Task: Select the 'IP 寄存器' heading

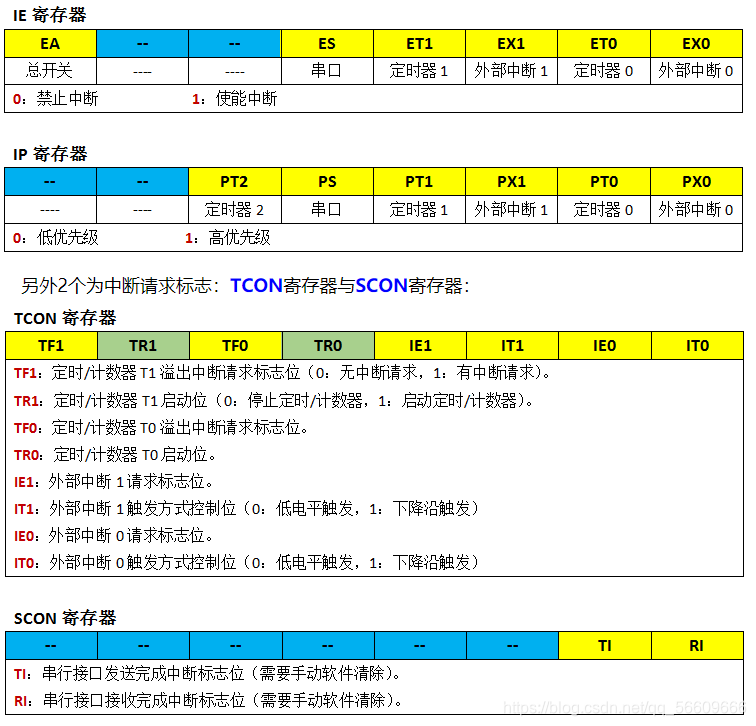Action: (x=50, y=154)
